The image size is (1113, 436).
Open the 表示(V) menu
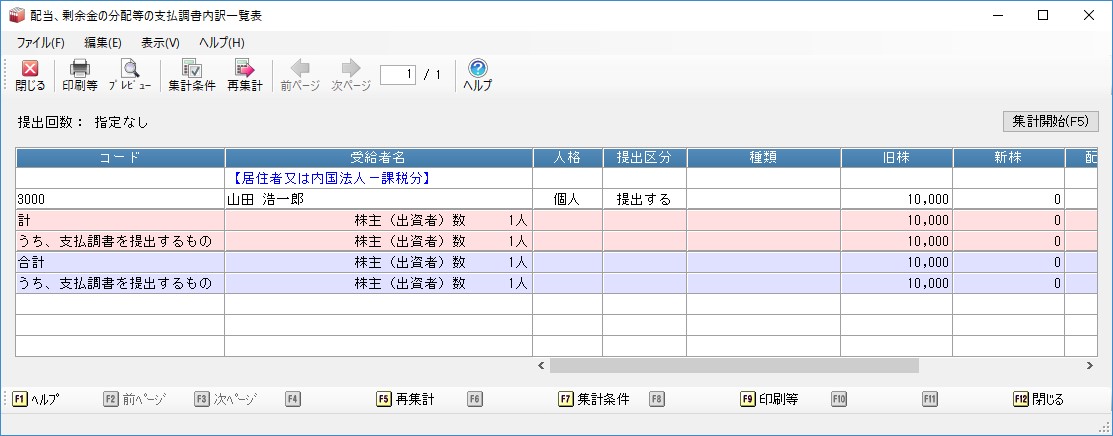160,43
